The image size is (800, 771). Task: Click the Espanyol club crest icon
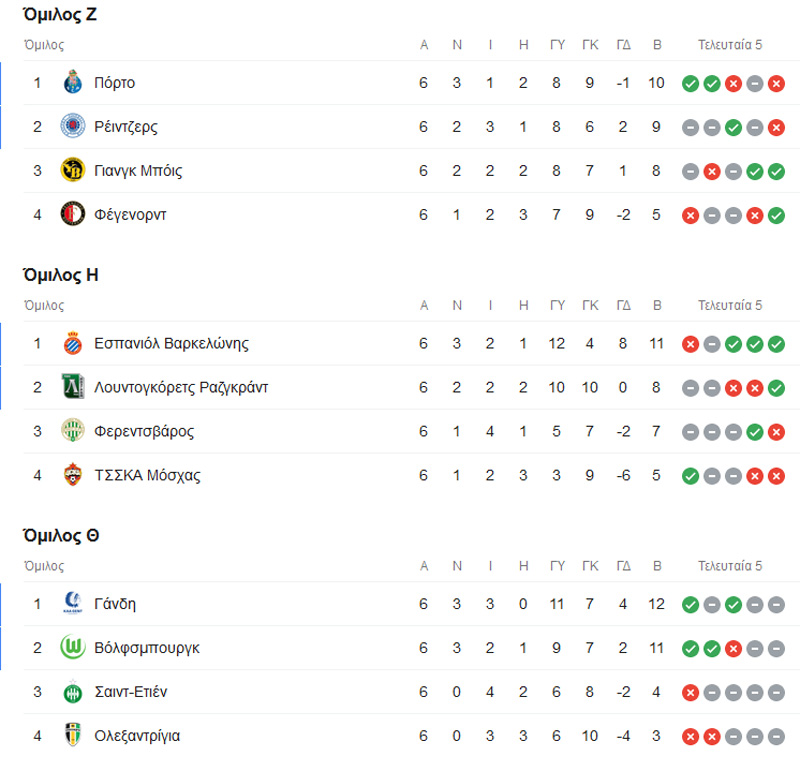tap(72, 344)
